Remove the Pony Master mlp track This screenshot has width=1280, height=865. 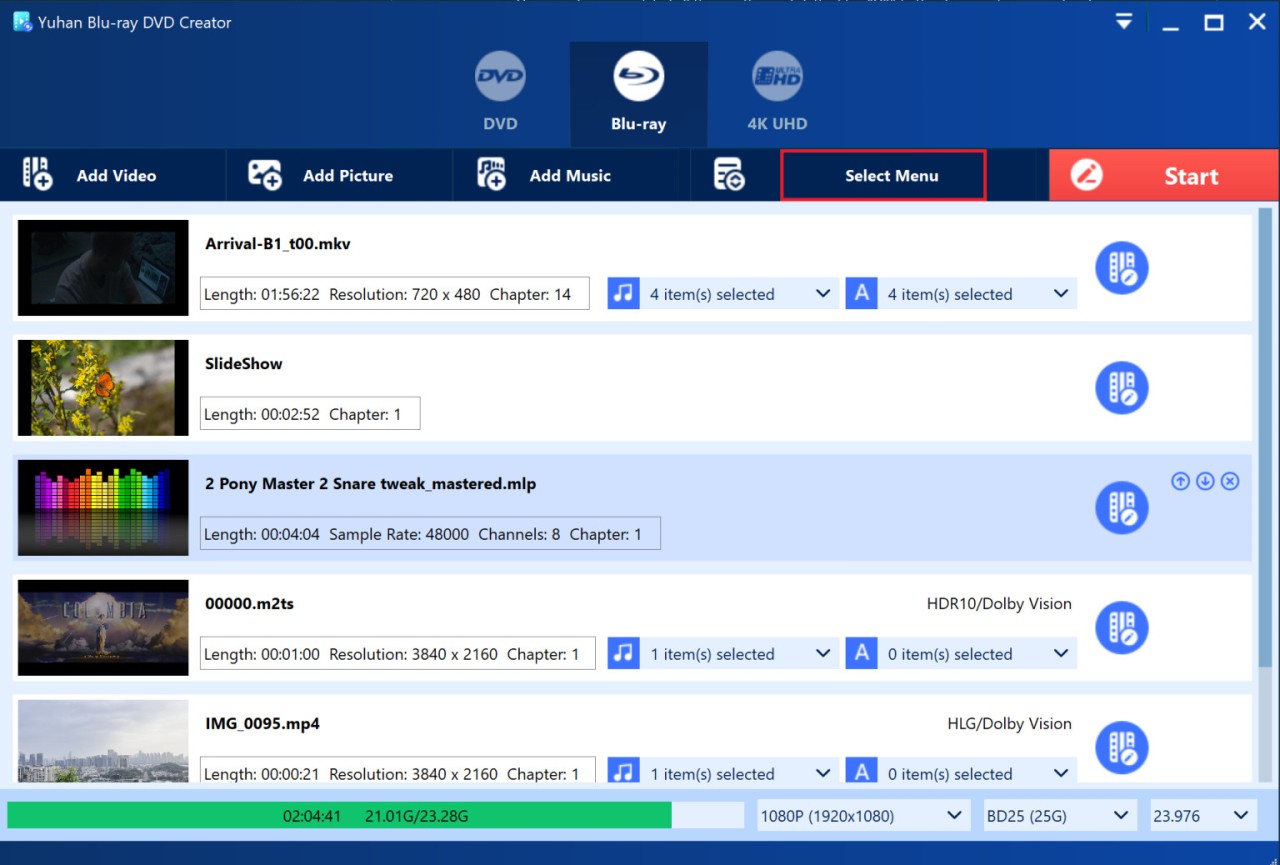[1230, 481]
